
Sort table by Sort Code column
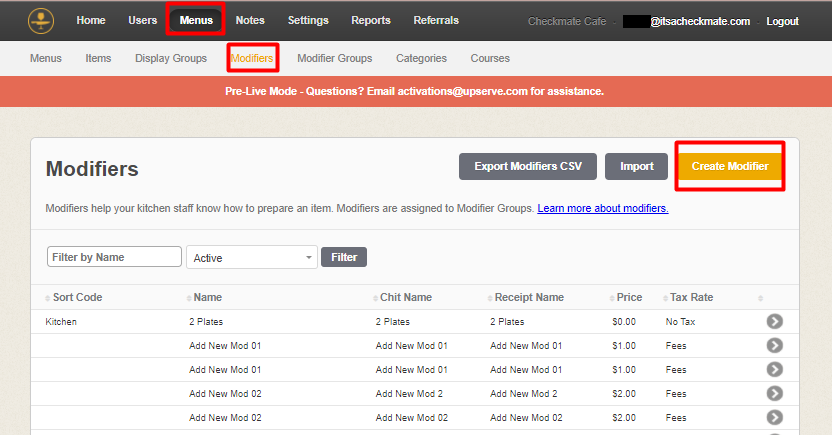pyautogui.click(x=77, y=297)
